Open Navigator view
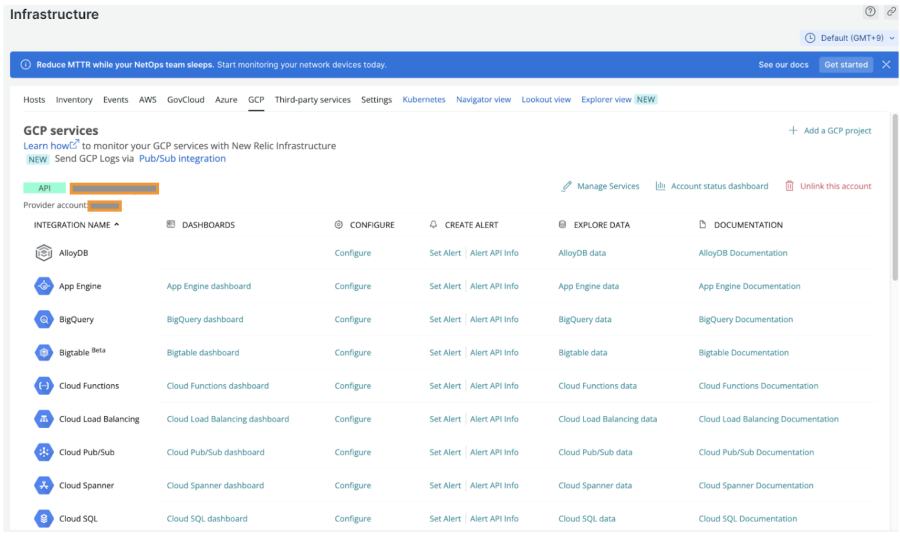Screen dimensions: 900x538 click(x=483, y=99)
